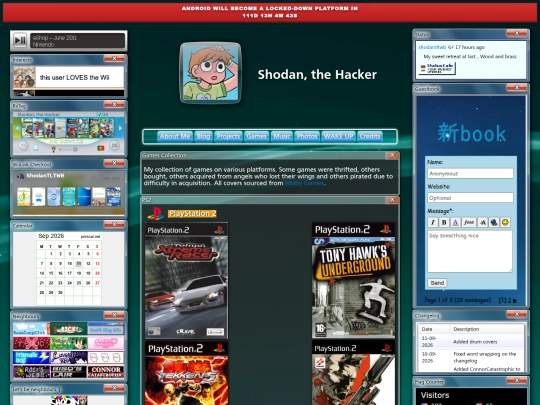
Task: Open the Connor Catastrophic neighbour banner
Action: [x=106, y=372]
